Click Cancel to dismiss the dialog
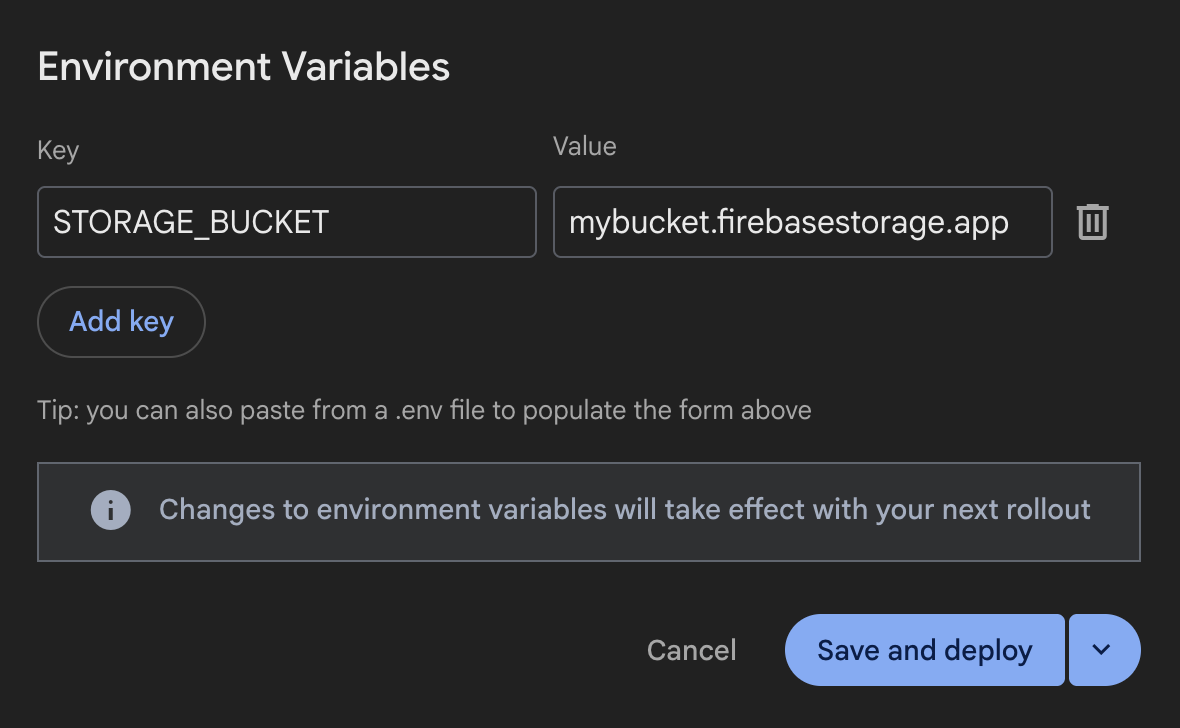Viewport: 1180px width, 728px height. coord(691,650)
